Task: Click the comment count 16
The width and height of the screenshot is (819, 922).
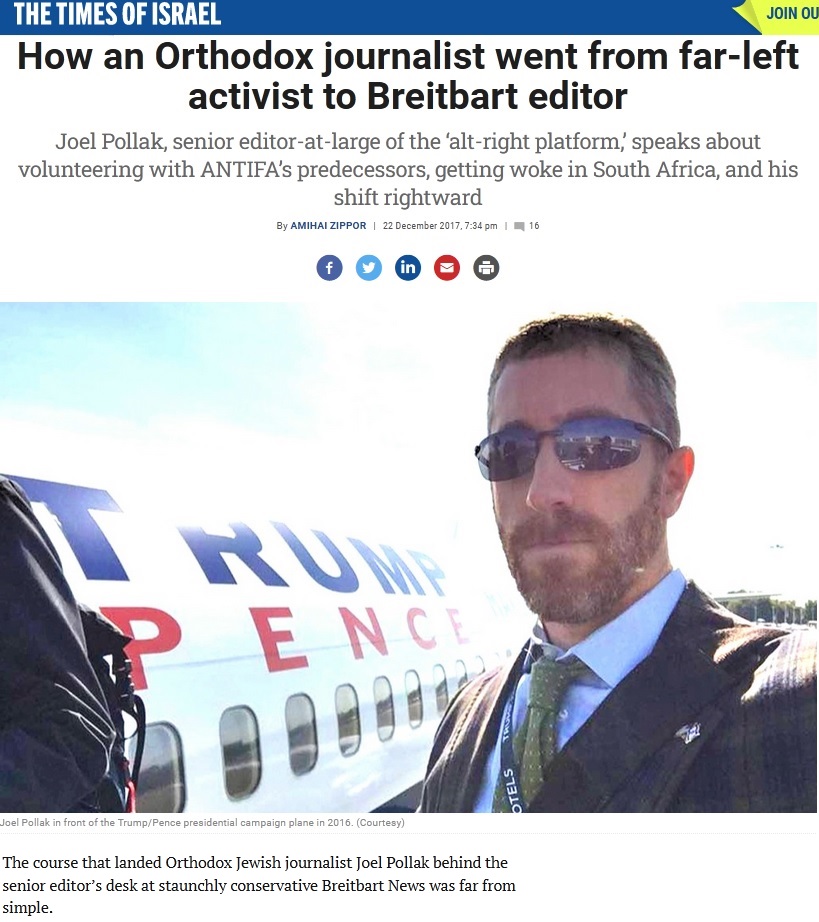Action: pyautogui.click(x=534, y=226)
